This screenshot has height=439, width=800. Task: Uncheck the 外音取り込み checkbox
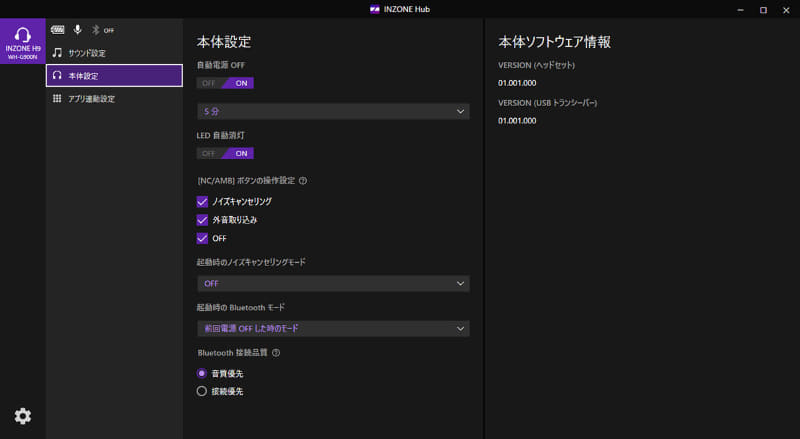[x=202, y=220]
